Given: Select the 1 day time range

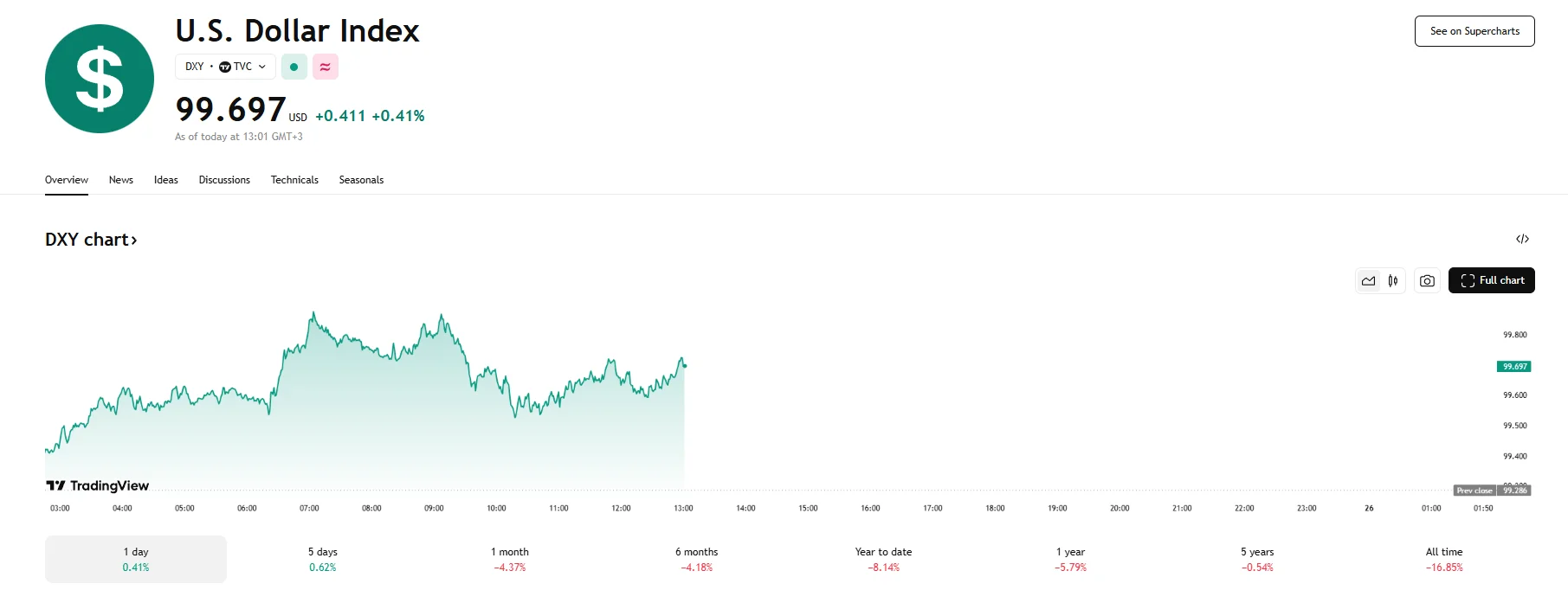Looking at the screenshot, I should click(136, 559).
